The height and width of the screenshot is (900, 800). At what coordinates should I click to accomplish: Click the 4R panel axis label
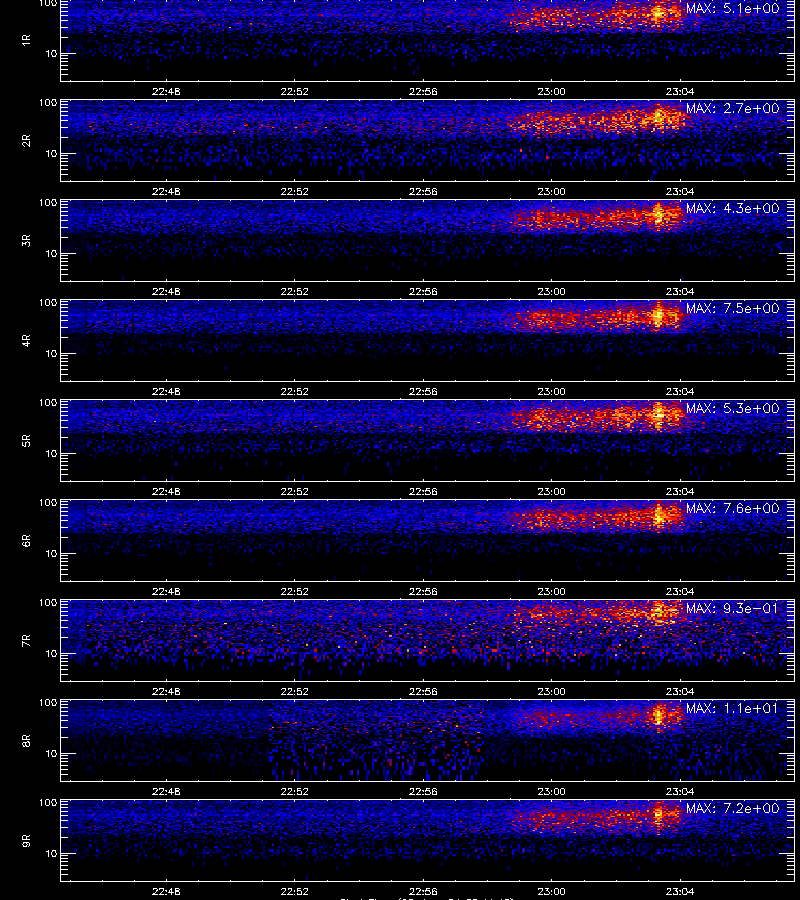(x=26, y=340)
